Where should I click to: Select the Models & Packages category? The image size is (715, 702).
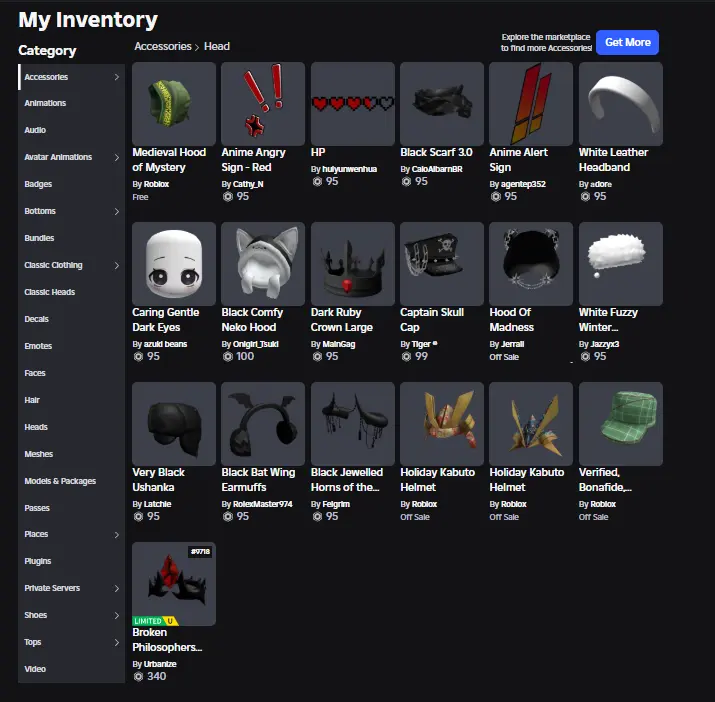pyautogui.click(x=60, y=481)
